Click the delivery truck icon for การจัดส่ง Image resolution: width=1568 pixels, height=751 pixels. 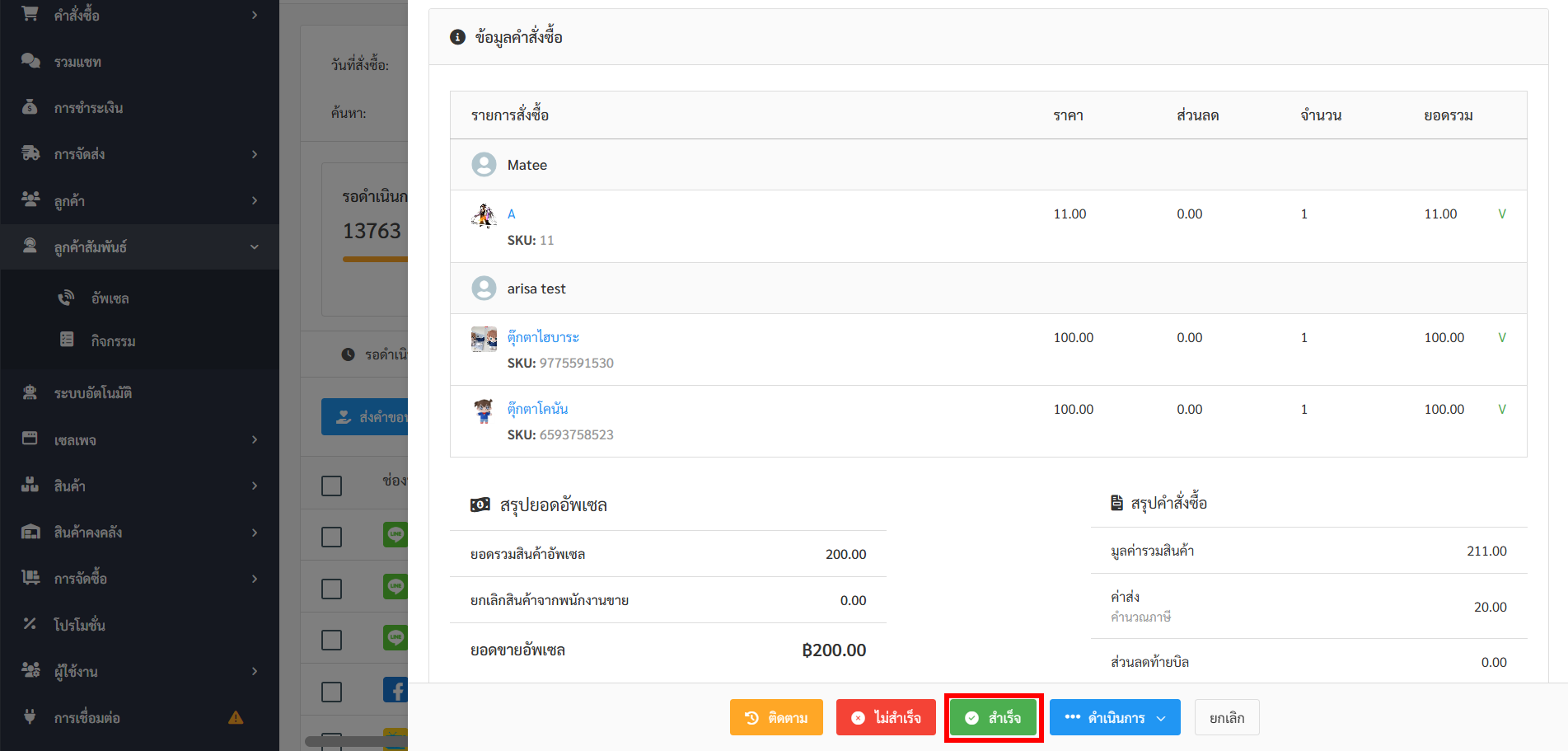[x=30, y=153]
